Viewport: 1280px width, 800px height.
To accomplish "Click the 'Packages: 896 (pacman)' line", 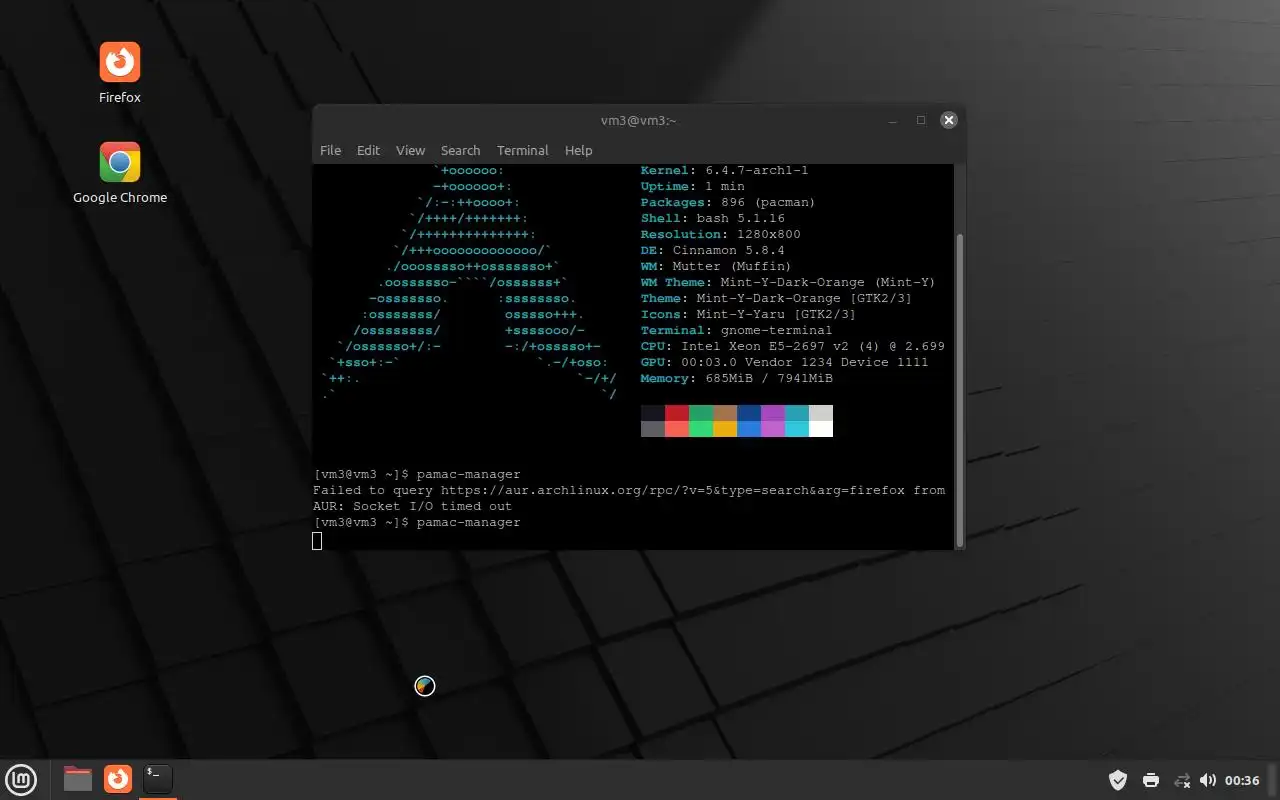I will click(x=728, y=202).
